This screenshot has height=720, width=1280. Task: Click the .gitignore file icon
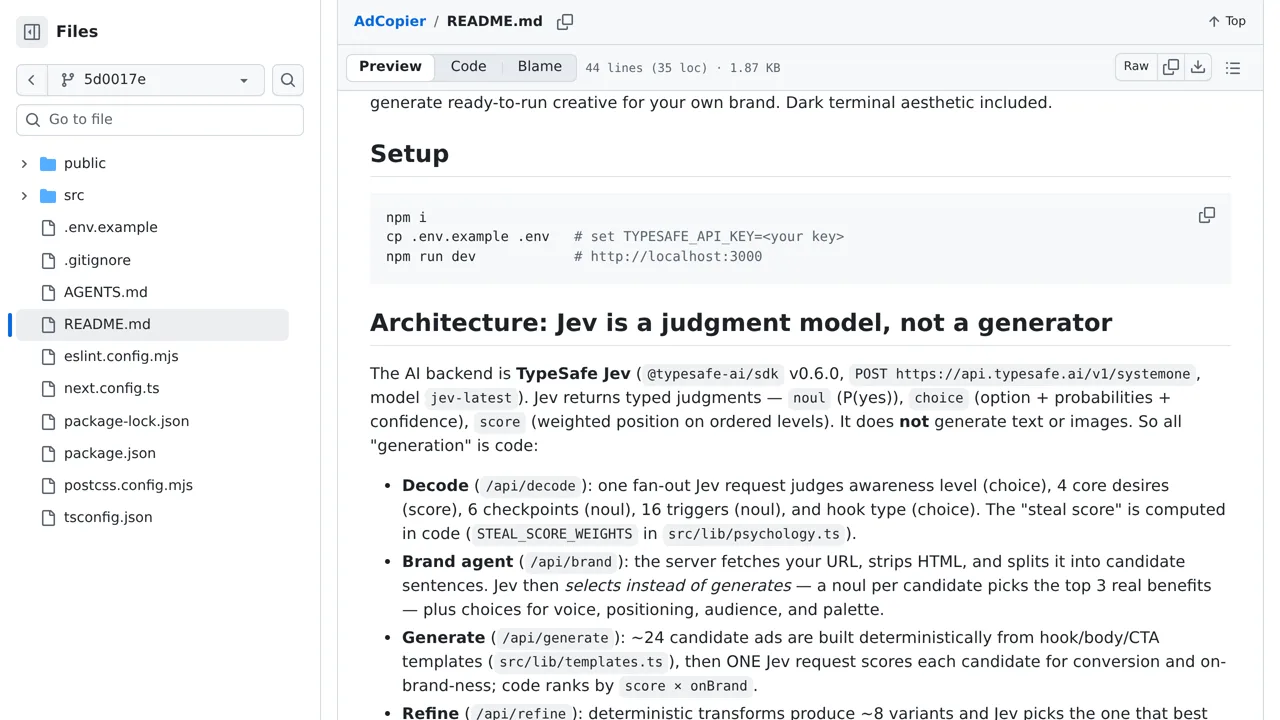[x=48, y=260]
